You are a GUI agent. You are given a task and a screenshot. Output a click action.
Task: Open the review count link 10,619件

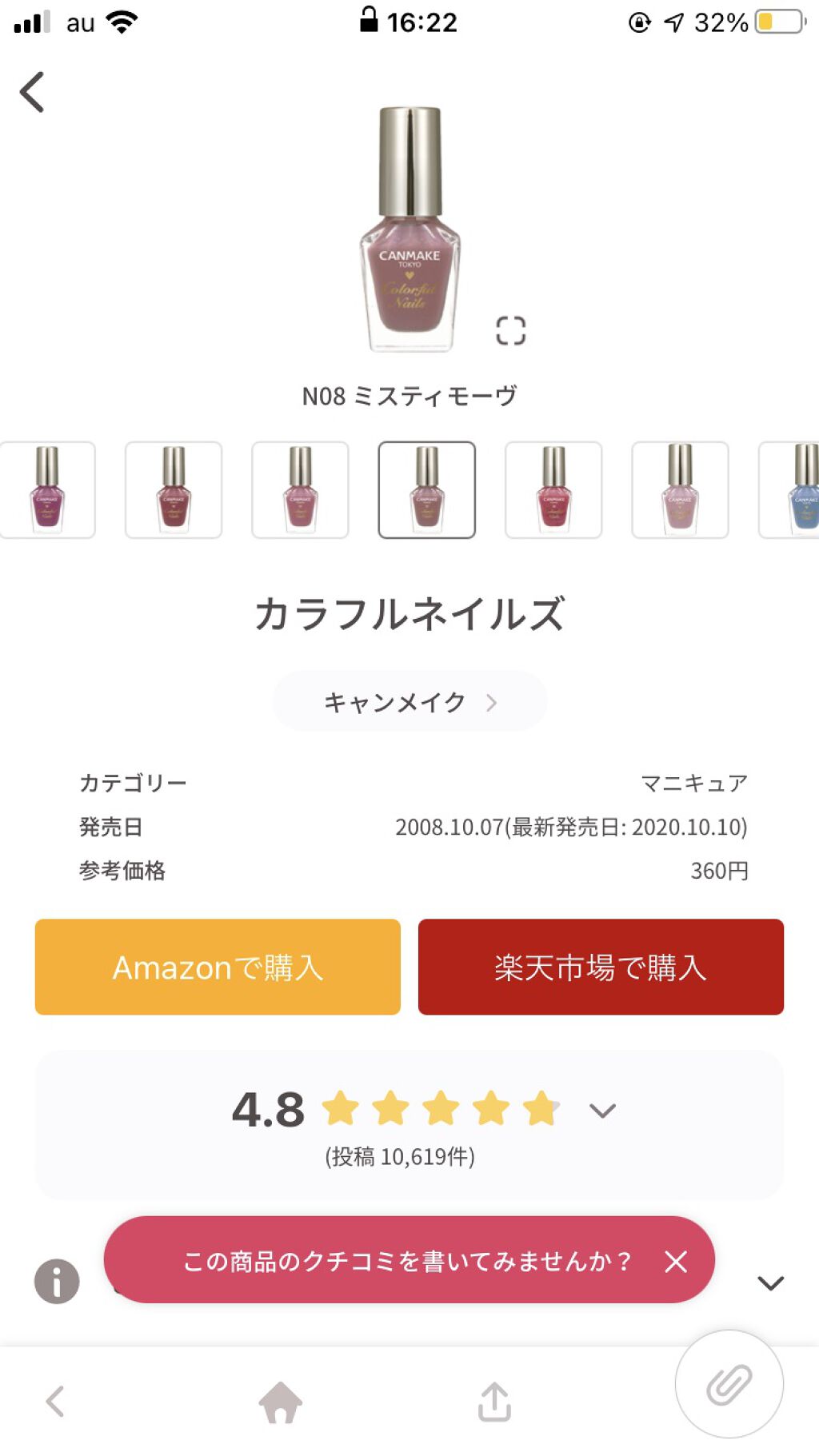pyautogui.click(x=398, y=1155)
